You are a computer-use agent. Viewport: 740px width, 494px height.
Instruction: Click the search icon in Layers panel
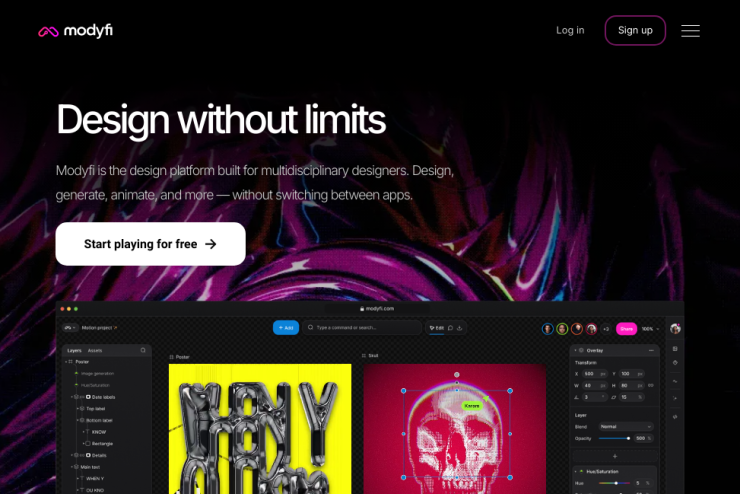coord(143,350)
